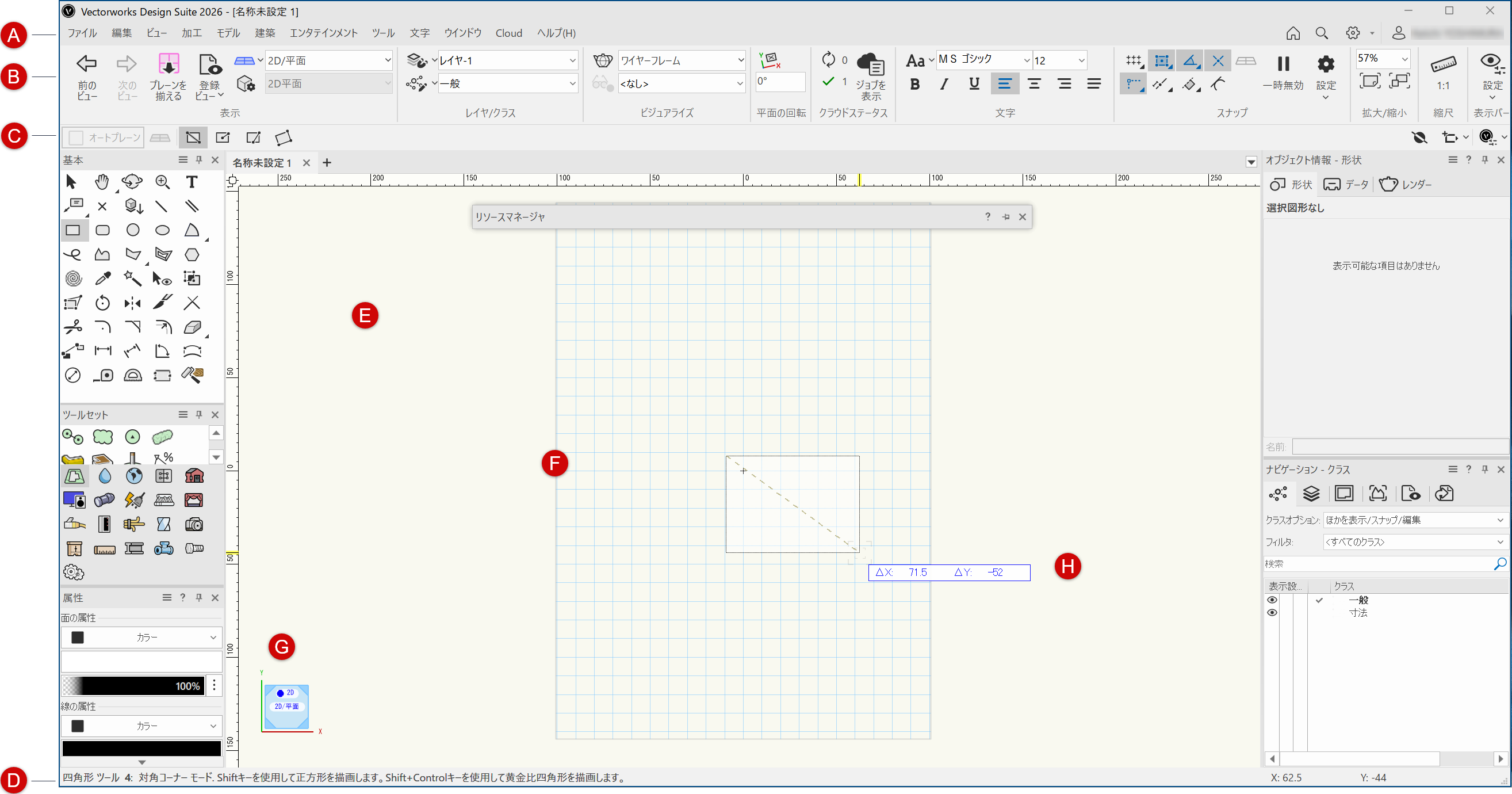This screenshot has width=1512, height=794.
Task: Switch to the データ tab
Action: click(x=1346, y=185)
